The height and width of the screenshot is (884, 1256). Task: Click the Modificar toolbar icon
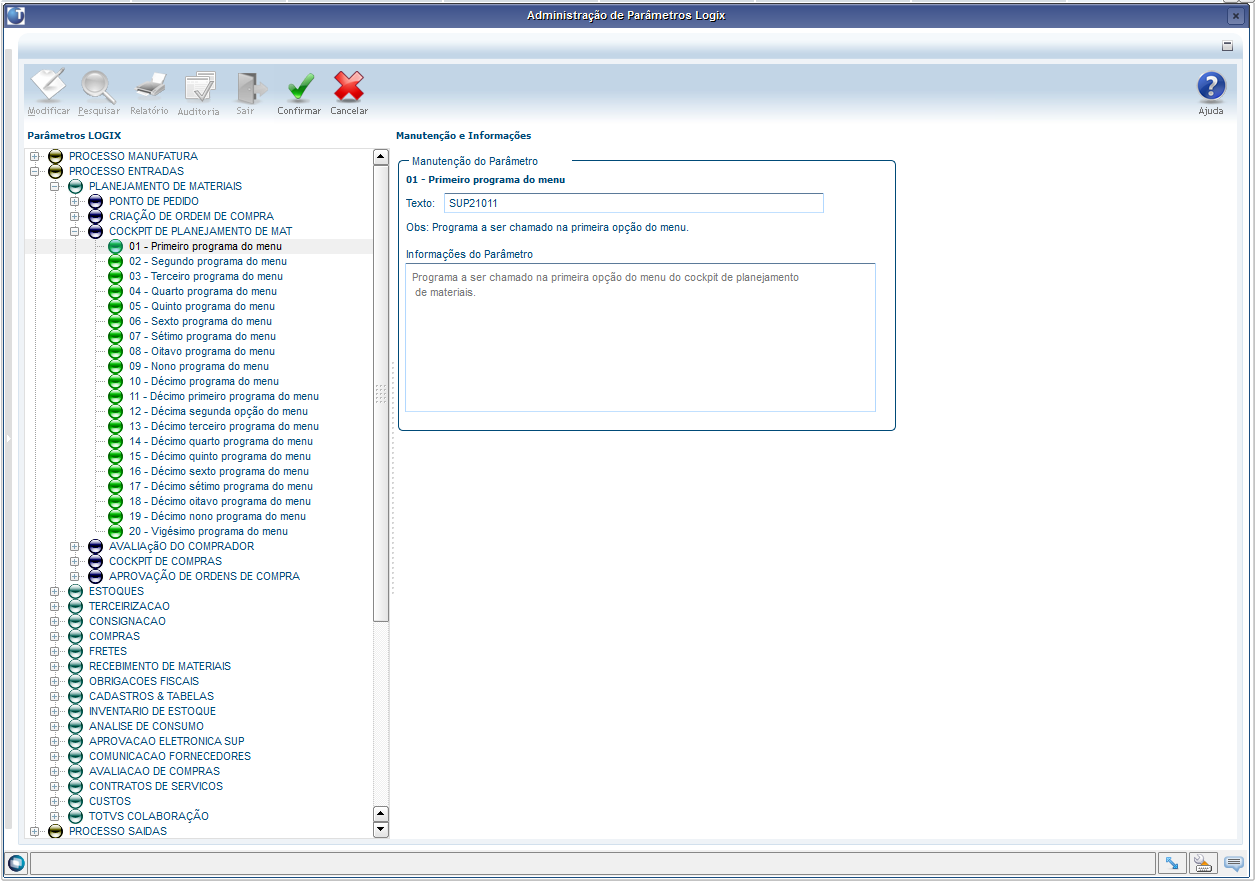(48, 87)
